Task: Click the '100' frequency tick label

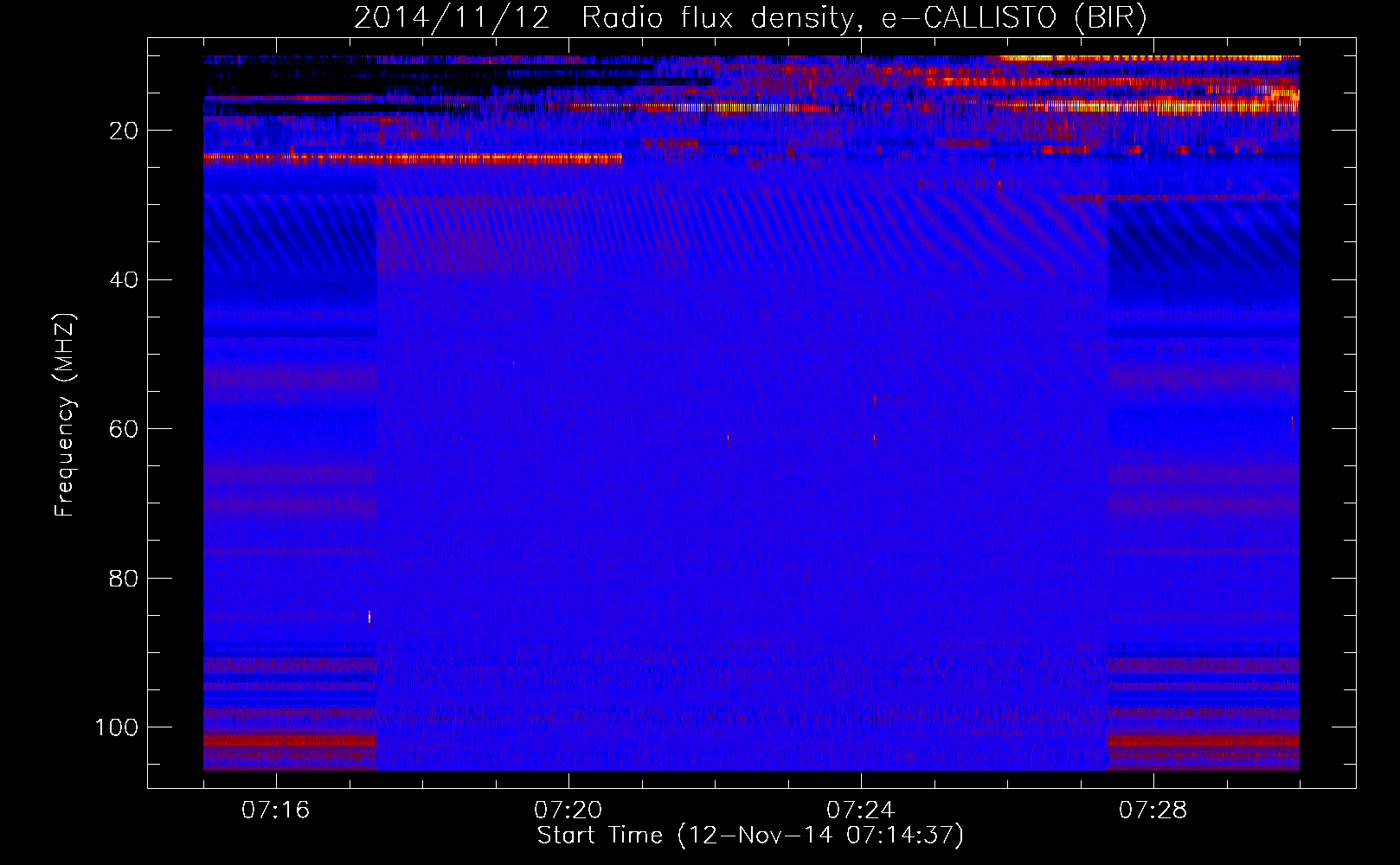Action: tap(117, 727)
